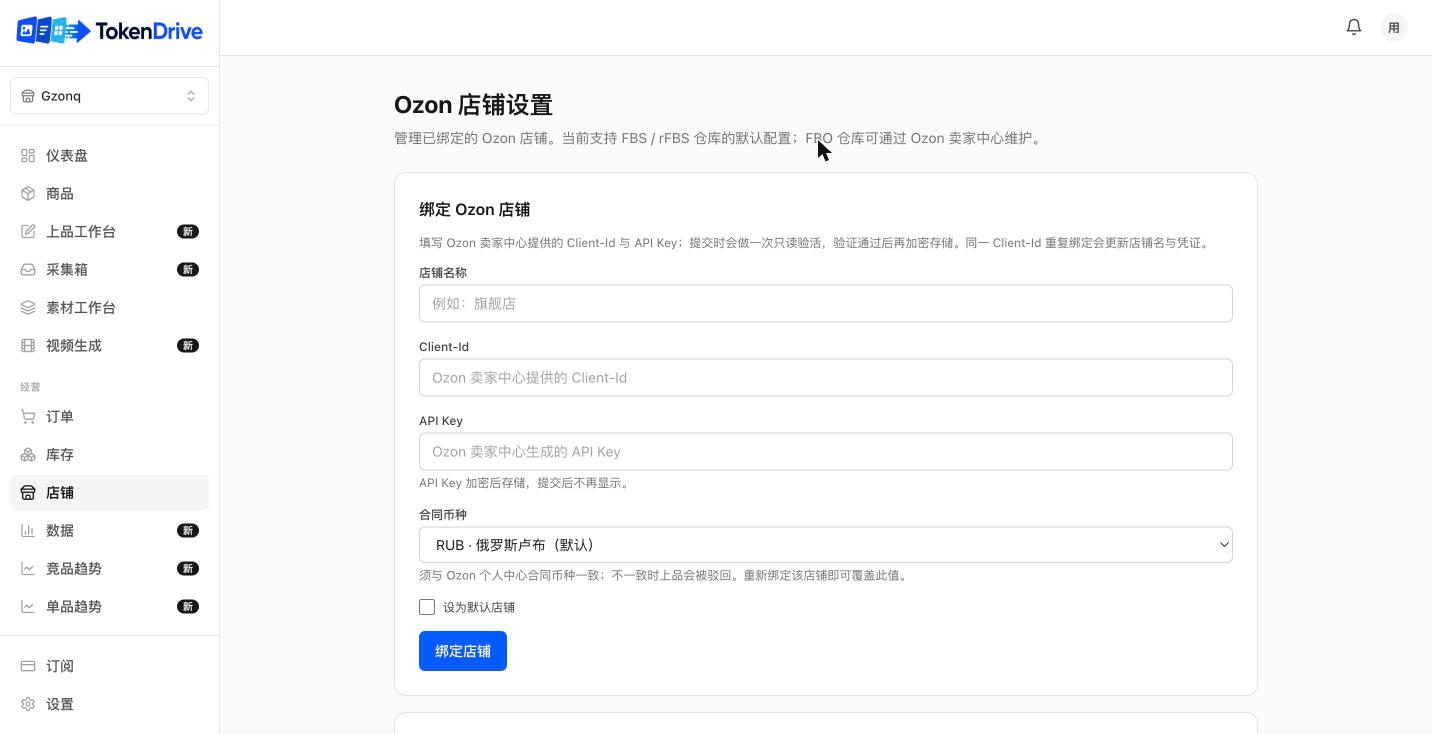Focus the Client-Id input field

coord(826,377)
